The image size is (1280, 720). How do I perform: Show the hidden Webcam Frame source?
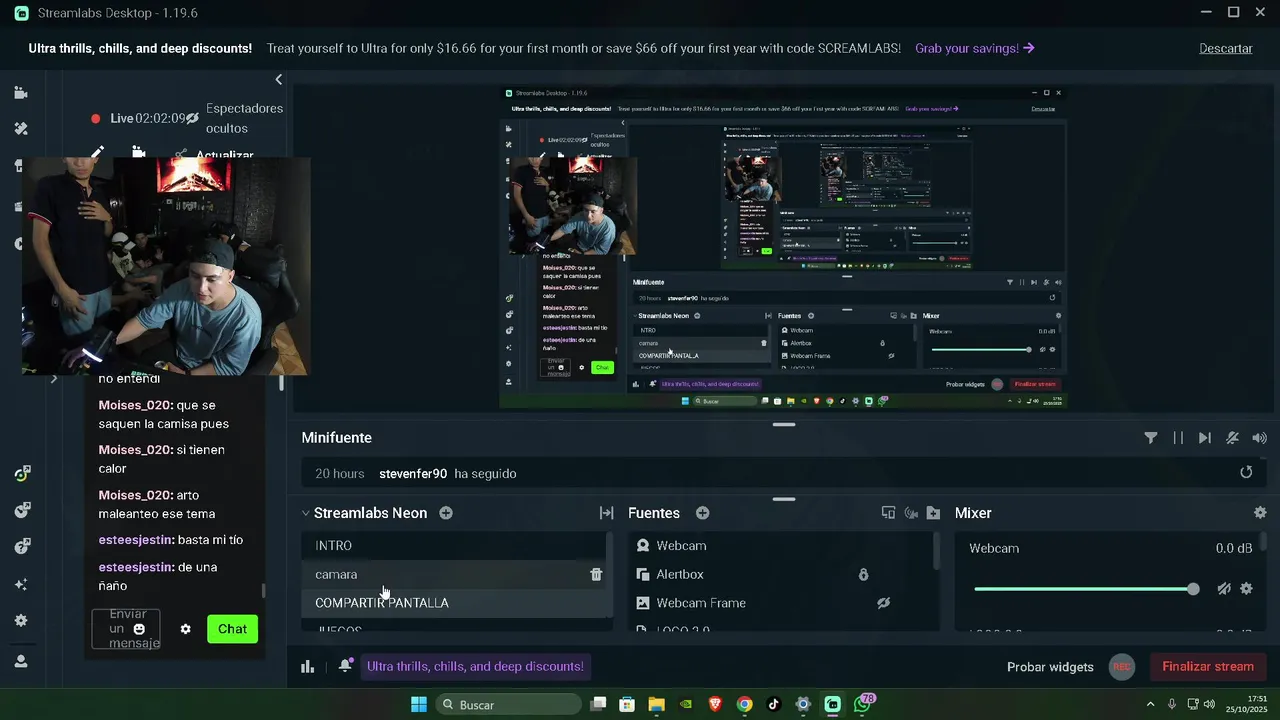click(x=883, y=603)
